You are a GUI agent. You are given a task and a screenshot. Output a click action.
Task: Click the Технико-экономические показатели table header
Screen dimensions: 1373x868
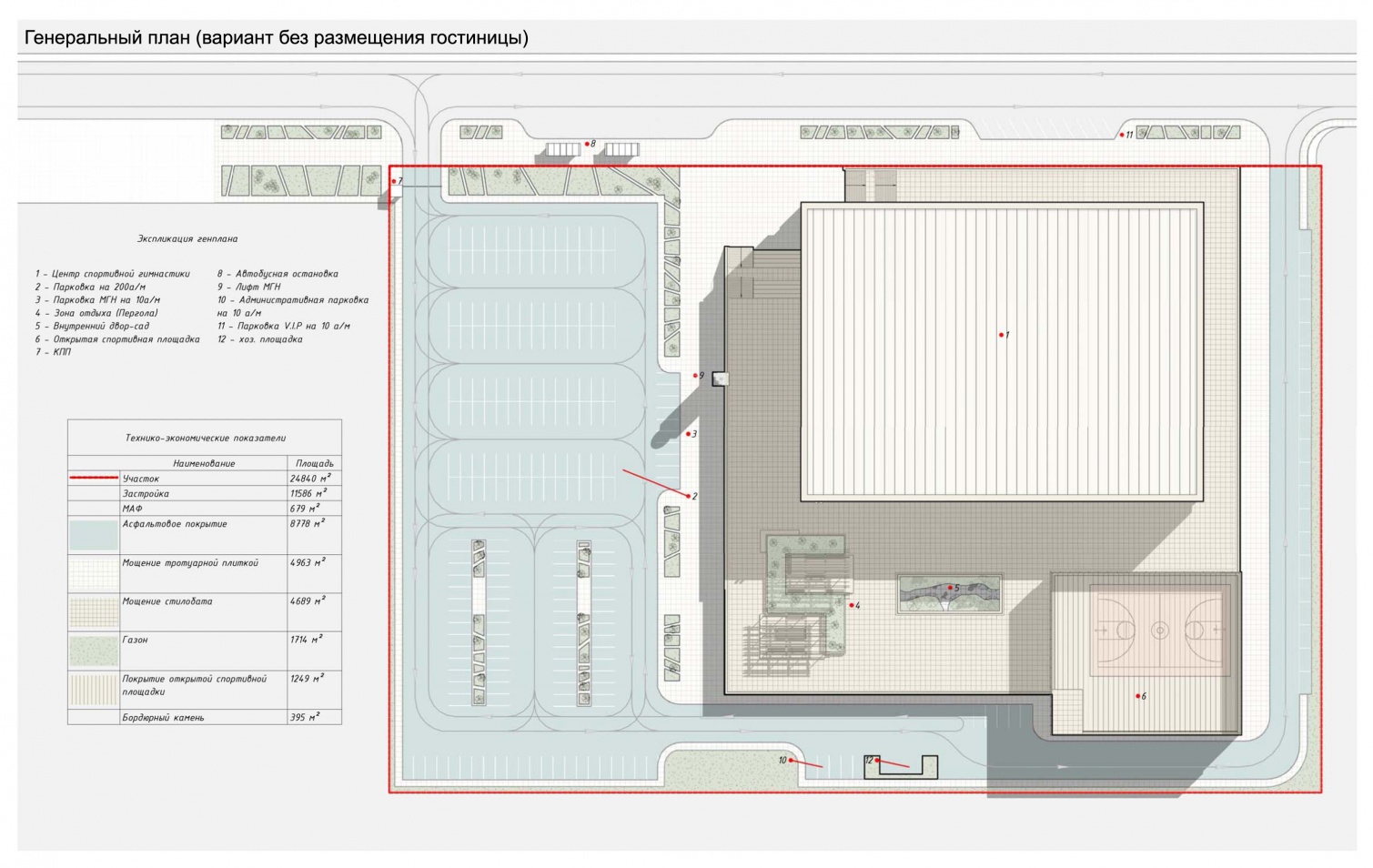(205, 438)
